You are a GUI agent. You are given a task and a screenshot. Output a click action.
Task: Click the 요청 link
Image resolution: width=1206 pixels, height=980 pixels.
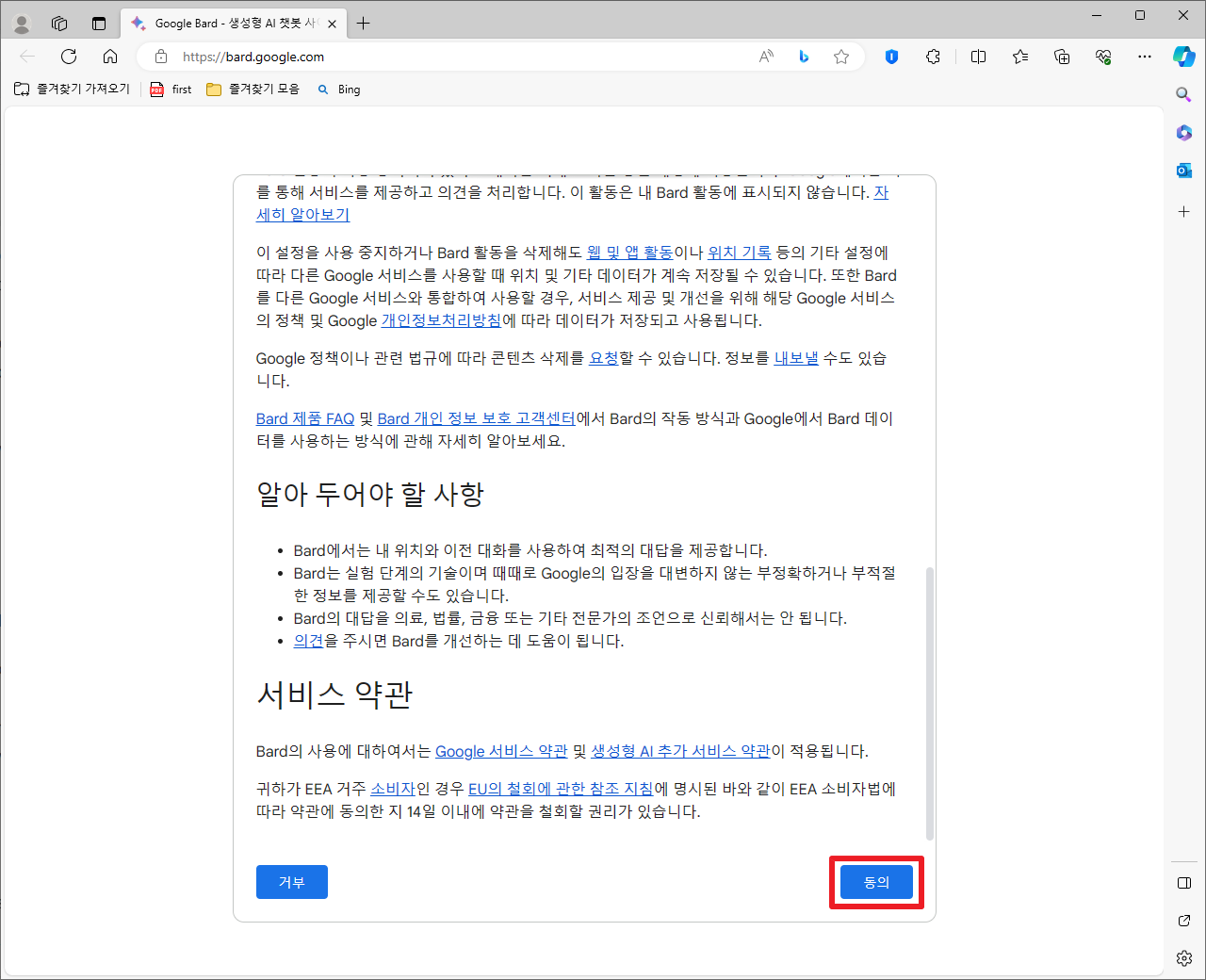(604, 358)
